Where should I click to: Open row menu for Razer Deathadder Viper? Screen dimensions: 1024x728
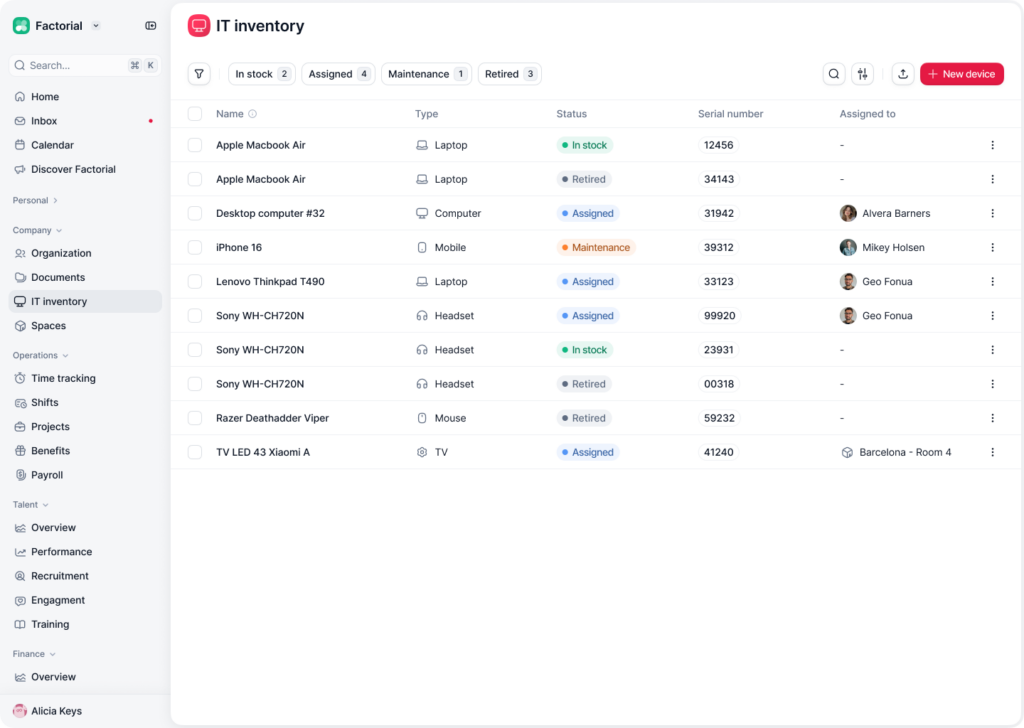point(993,418)
